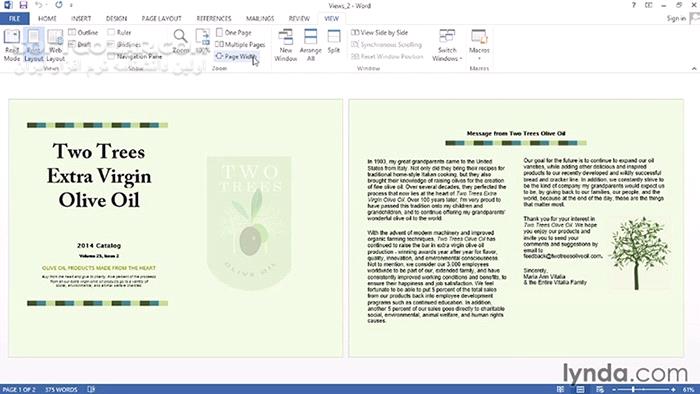The width and height of the screenshot is (700, 394).
Task: Switch to Read Mode view
Action: 12,45
